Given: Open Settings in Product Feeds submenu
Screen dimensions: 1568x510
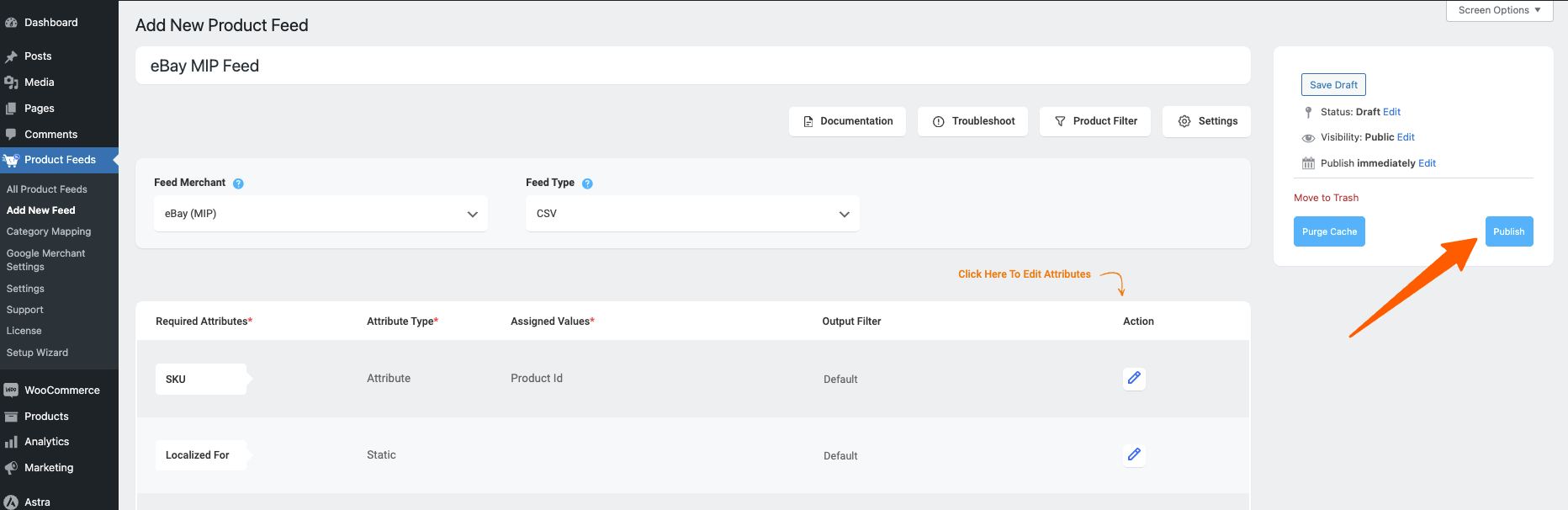Looking at the screenshot, I should click(26, 289).
